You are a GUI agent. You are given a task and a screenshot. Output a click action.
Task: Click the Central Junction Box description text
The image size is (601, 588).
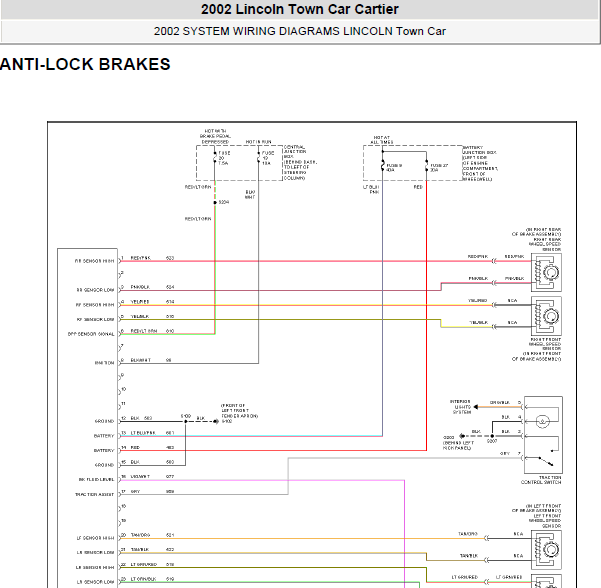(300, 163)
